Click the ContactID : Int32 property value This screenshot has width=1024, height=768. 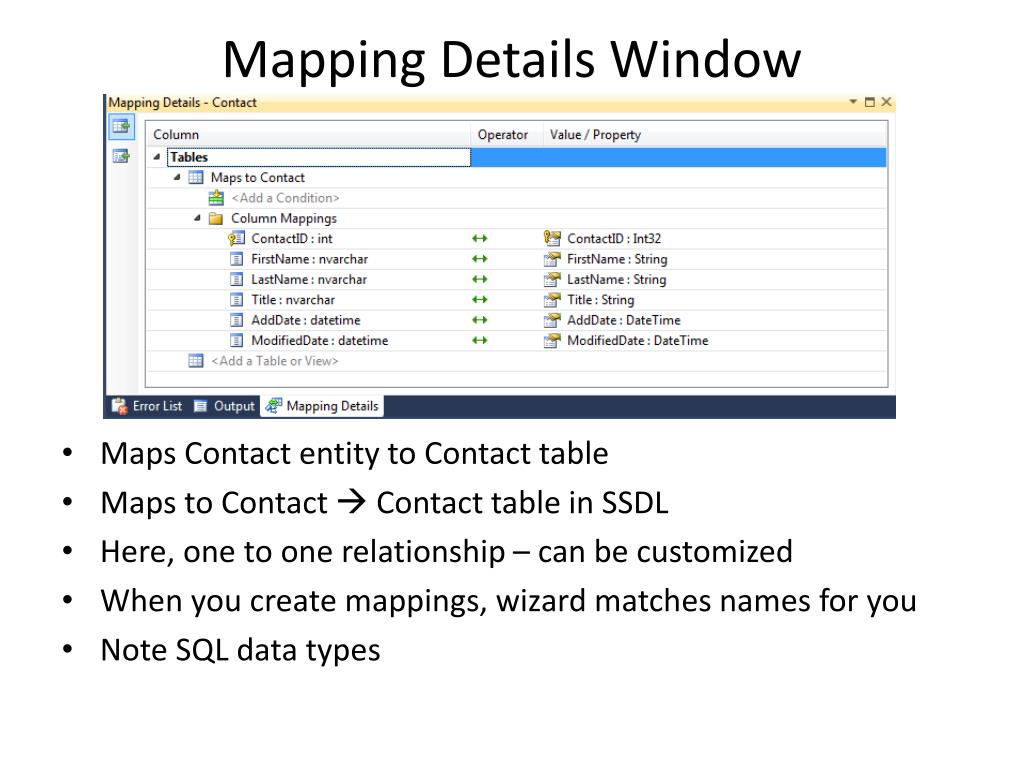click(614, 238)
